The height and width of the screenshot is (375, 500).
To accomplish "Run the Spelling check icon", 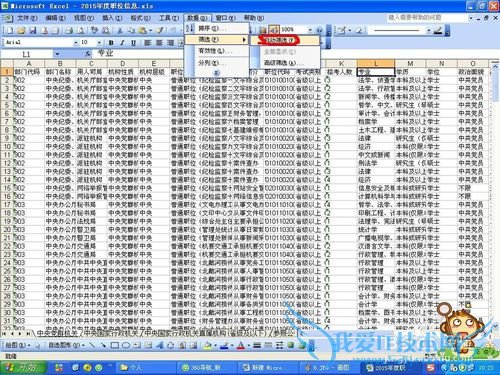I will coord(95,30).
